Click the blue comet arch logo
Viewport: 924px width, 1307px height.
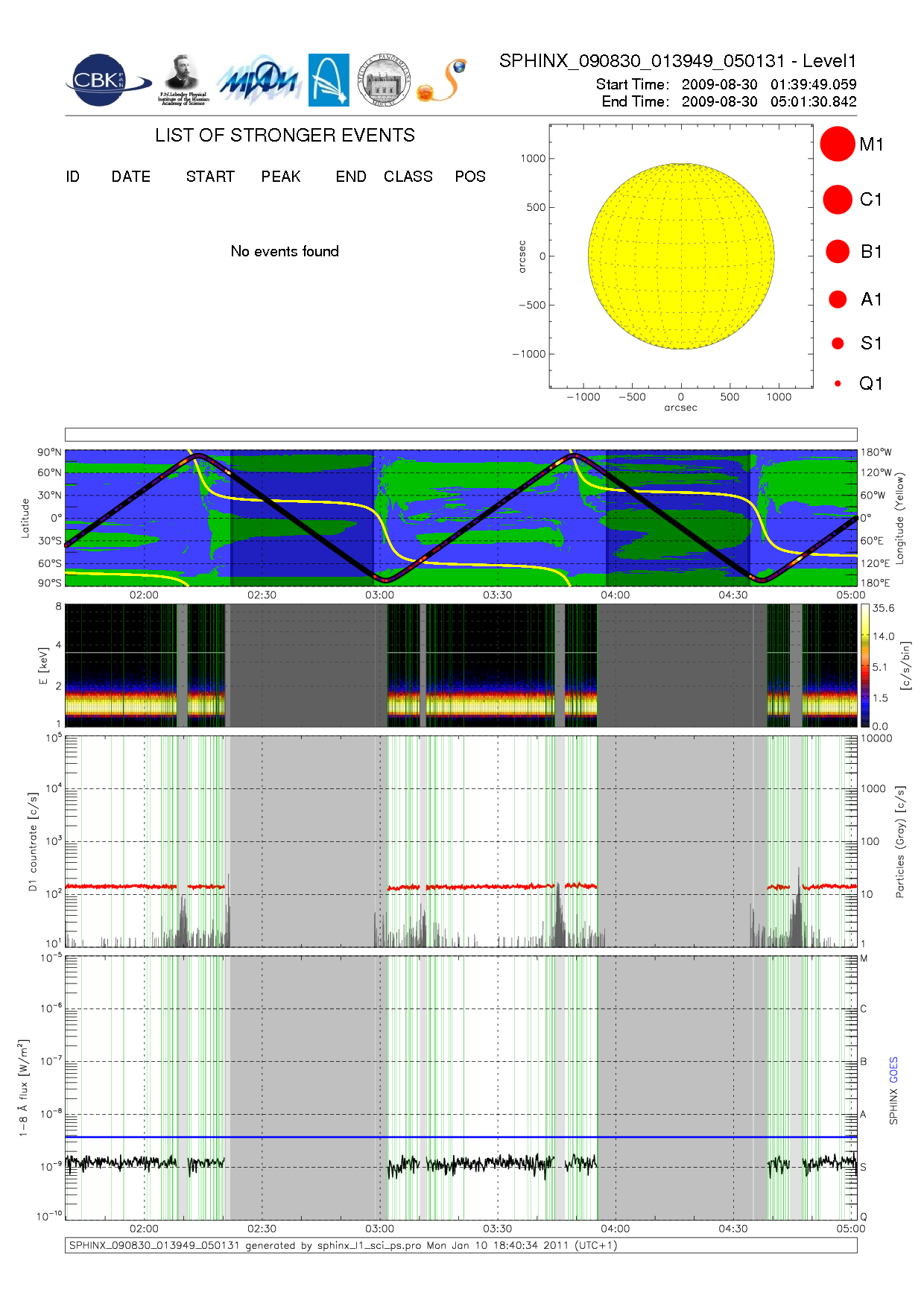329,80
